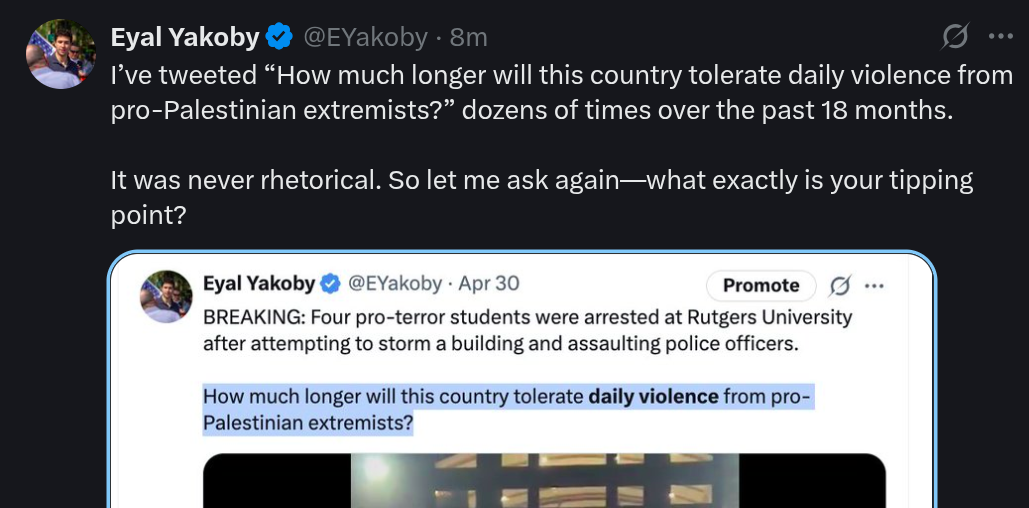Expand the quoted tweet's three-dot options menu
Screen dimensions: 1029x508
875,286
